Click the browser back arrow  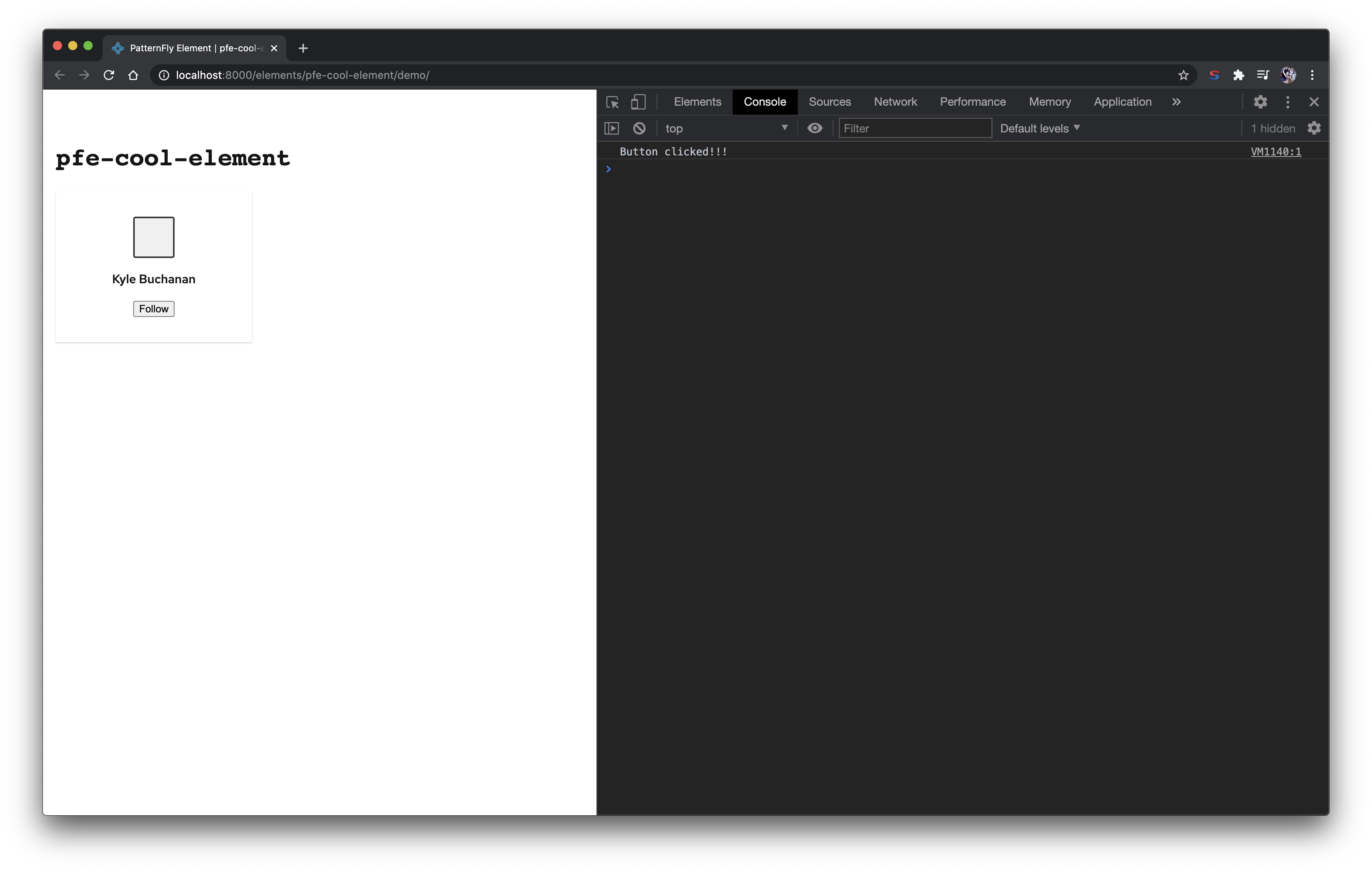(59, 75)
